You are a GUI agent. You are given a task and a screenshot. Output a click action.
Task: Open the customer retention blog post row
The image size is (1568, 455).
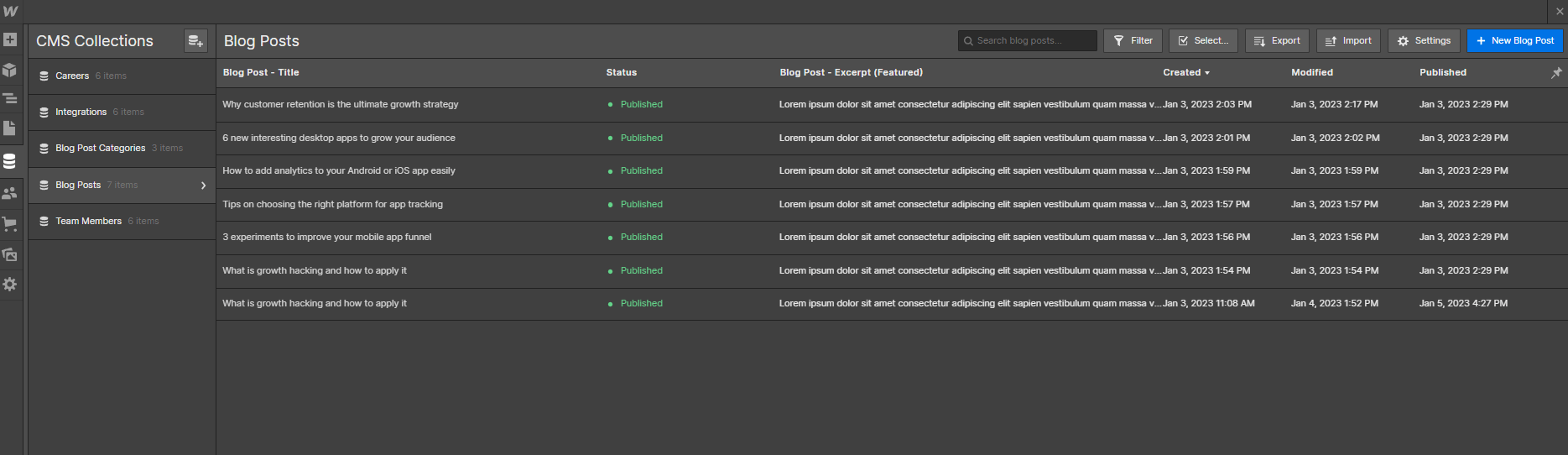point(340,105)
